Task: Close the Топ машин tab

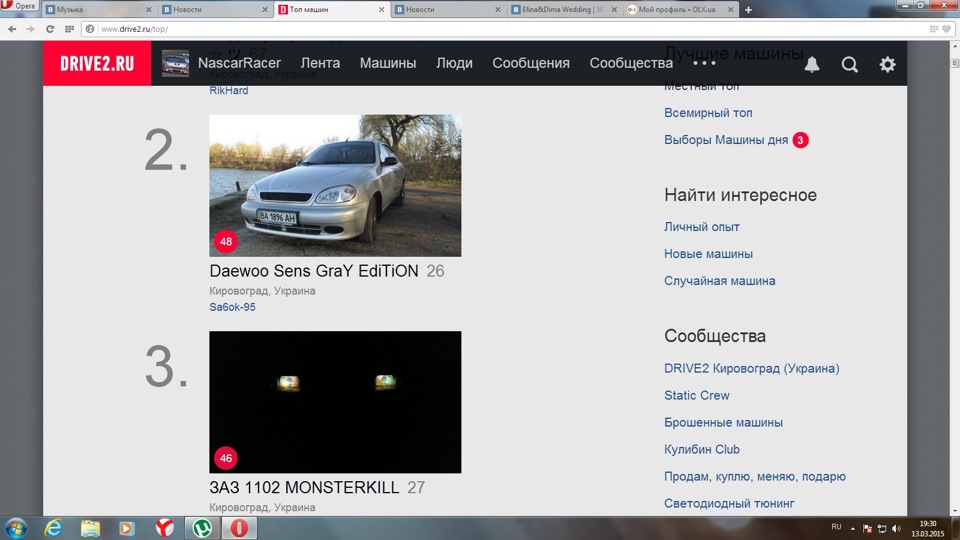Action: click(381, 10)
